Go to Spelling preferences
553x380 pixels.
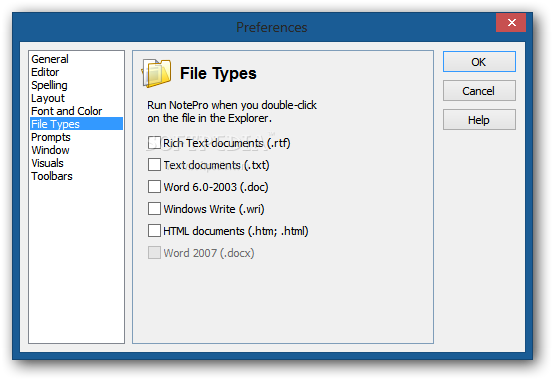49,85
